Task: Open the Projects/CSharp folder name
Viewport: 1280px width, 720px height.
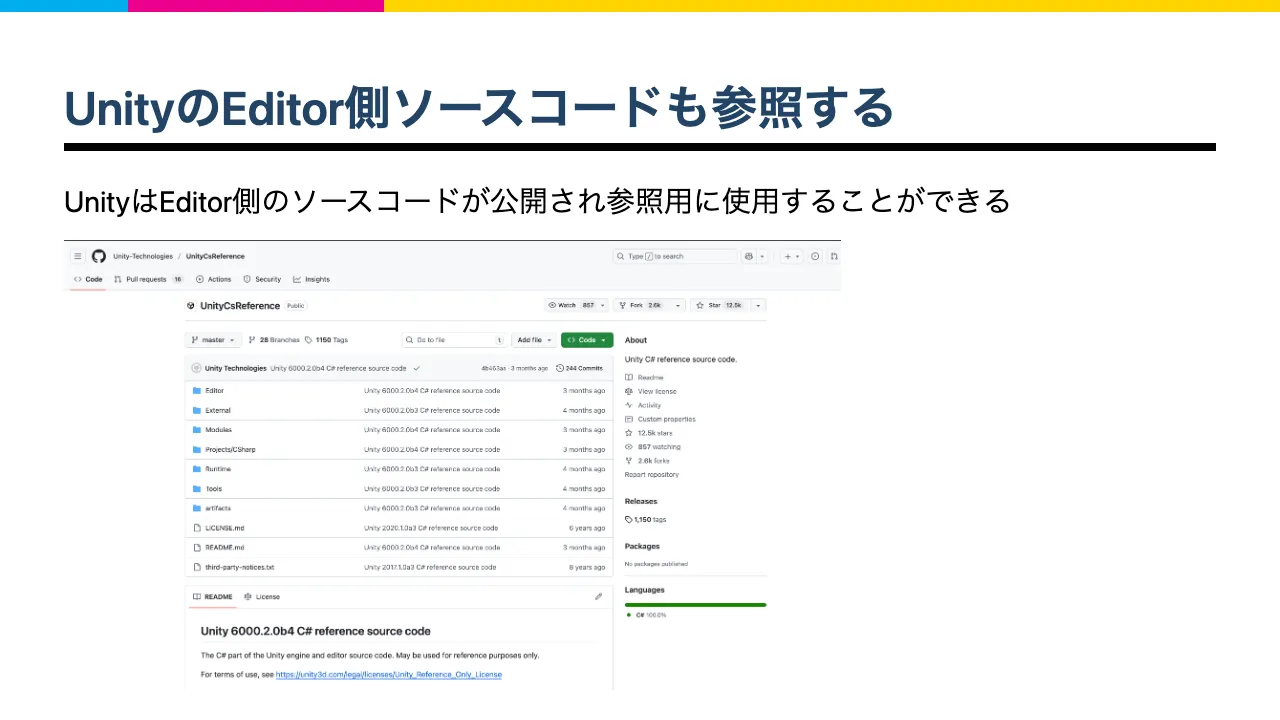Action: coord(230,450)
